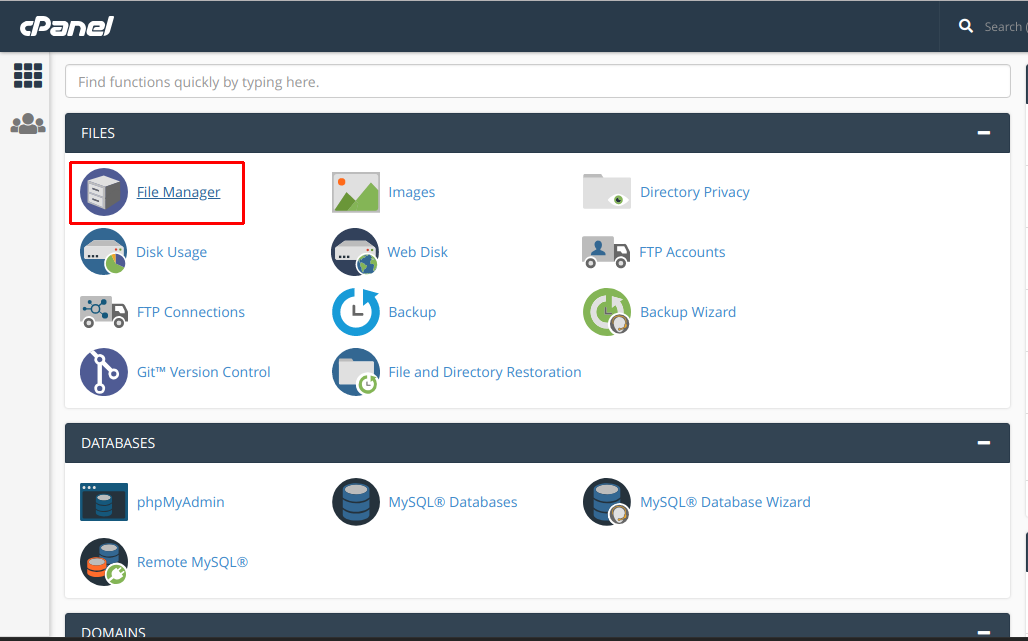
Task: Select the Images icon
Action: point(354,191)
